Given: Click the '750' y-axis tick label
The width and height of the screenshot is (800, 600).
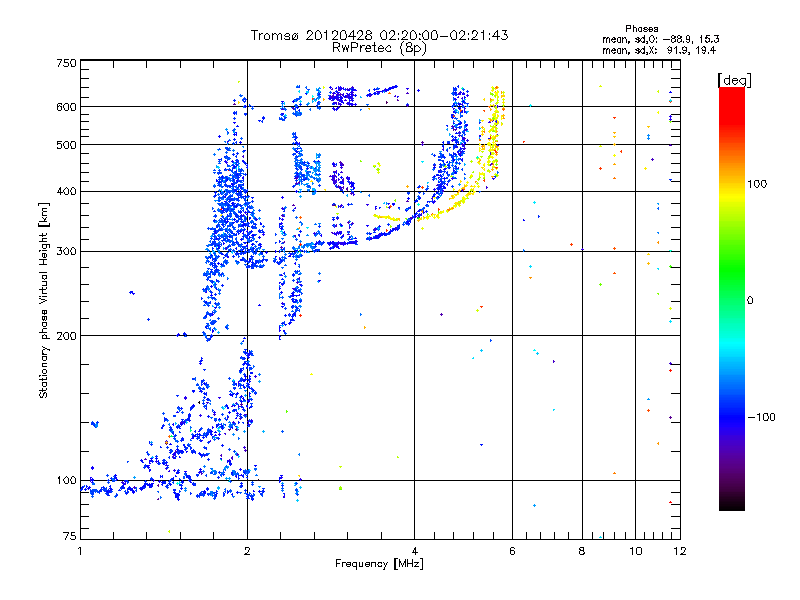Looking at the screenshot, I should (66, 63).
